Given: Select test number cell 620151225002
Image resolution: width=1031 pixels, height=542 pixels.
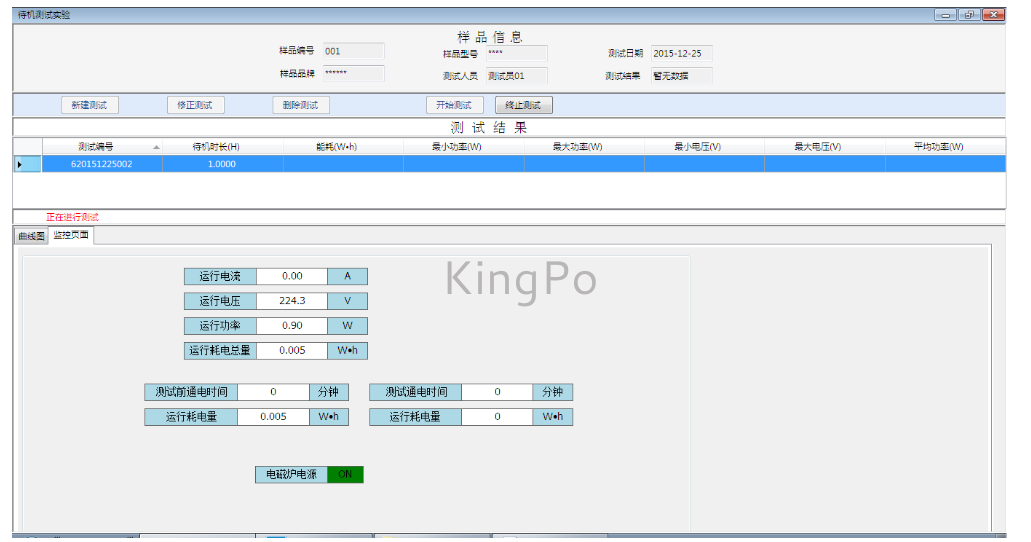Looking at the screenshot, I should click(102, 164).
